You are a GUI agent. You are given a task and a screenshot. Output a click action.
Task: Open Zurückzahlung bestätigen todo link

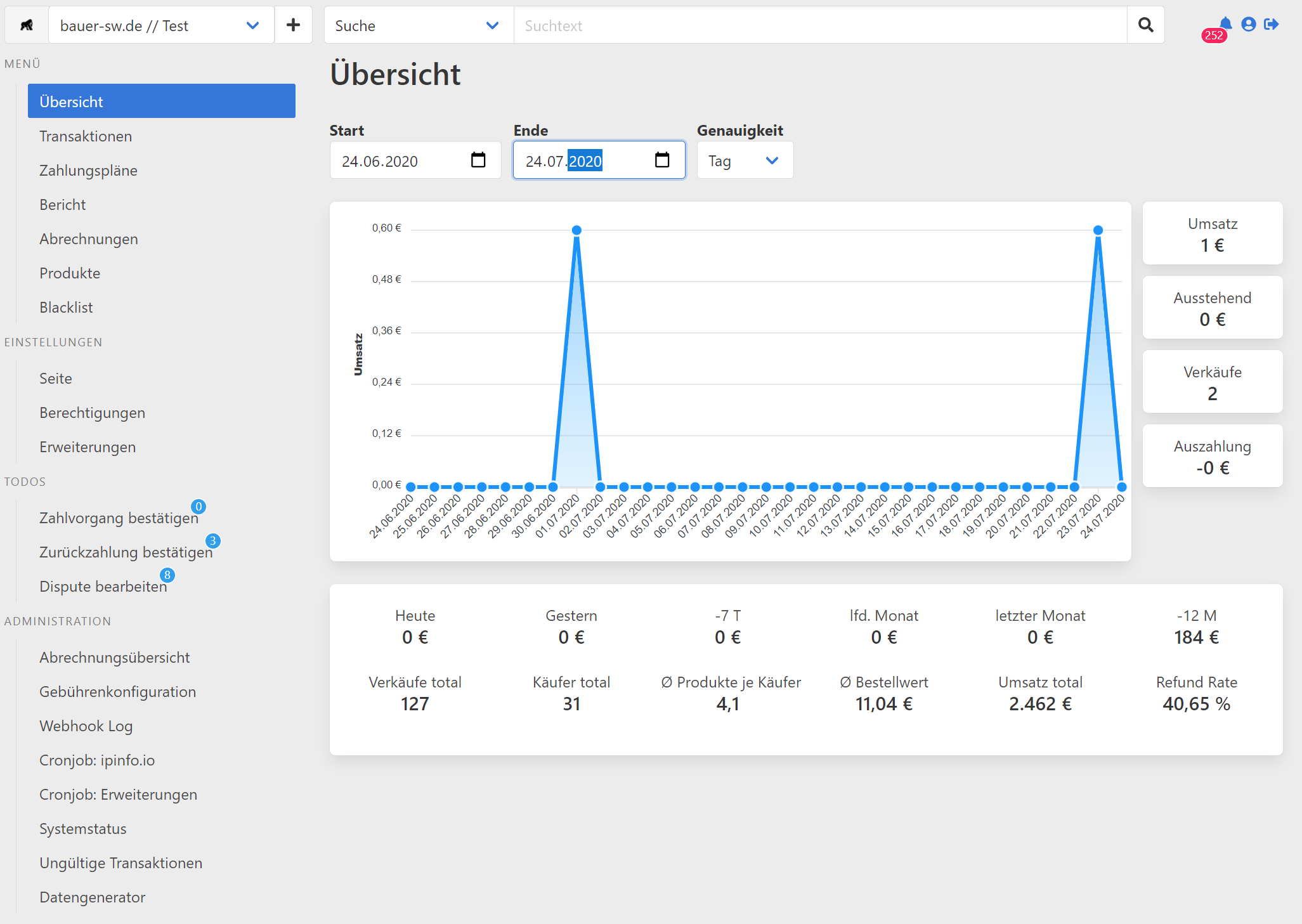126,552
